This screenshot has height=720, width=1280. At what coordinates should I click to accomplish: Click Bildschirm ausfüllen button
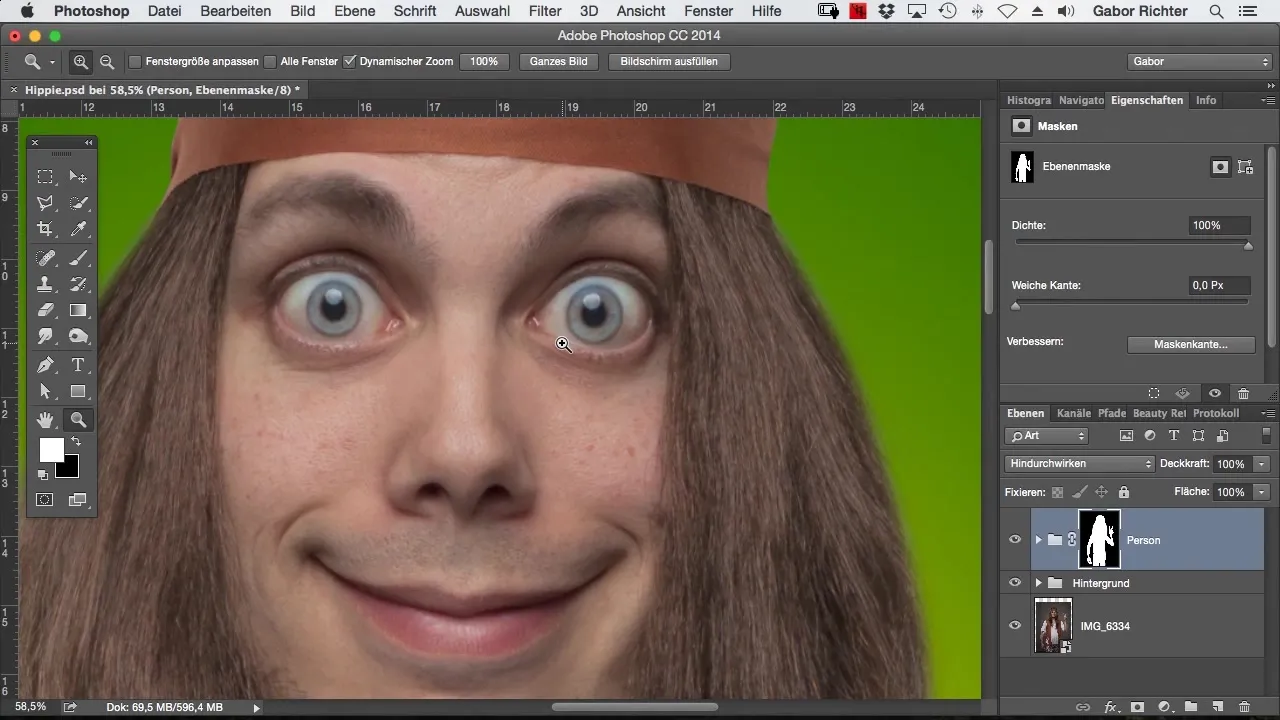pos(669,62)
